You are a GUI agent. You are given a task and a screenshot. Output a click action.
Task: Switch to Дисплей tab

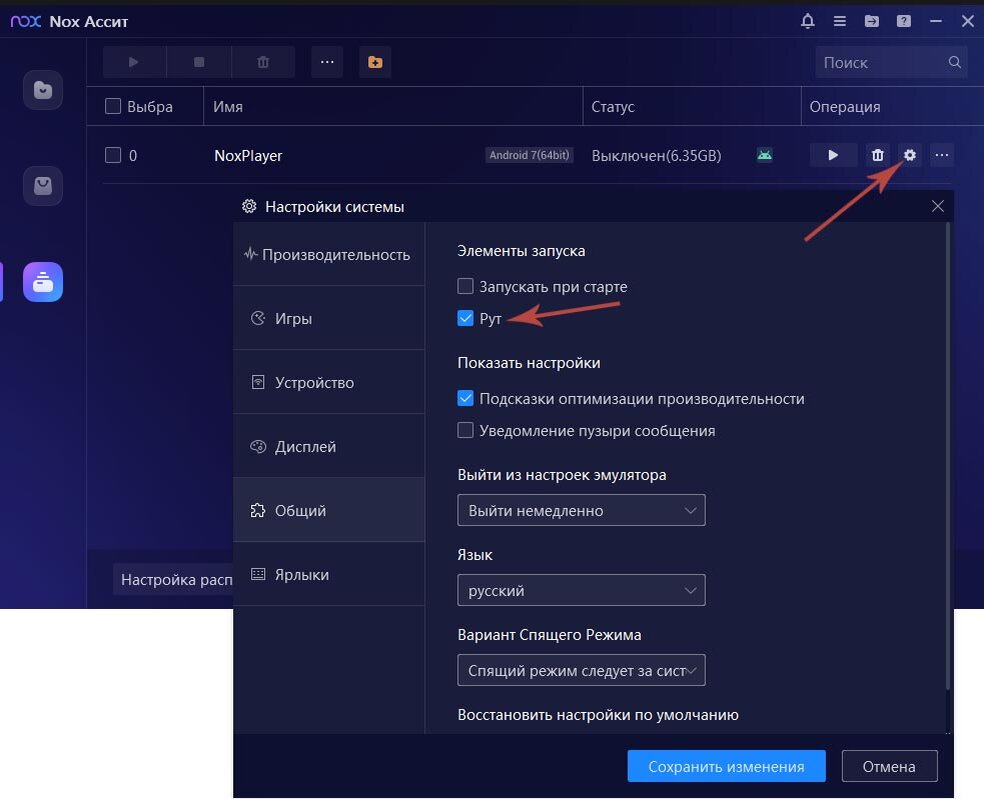click(x=329, y=446)
